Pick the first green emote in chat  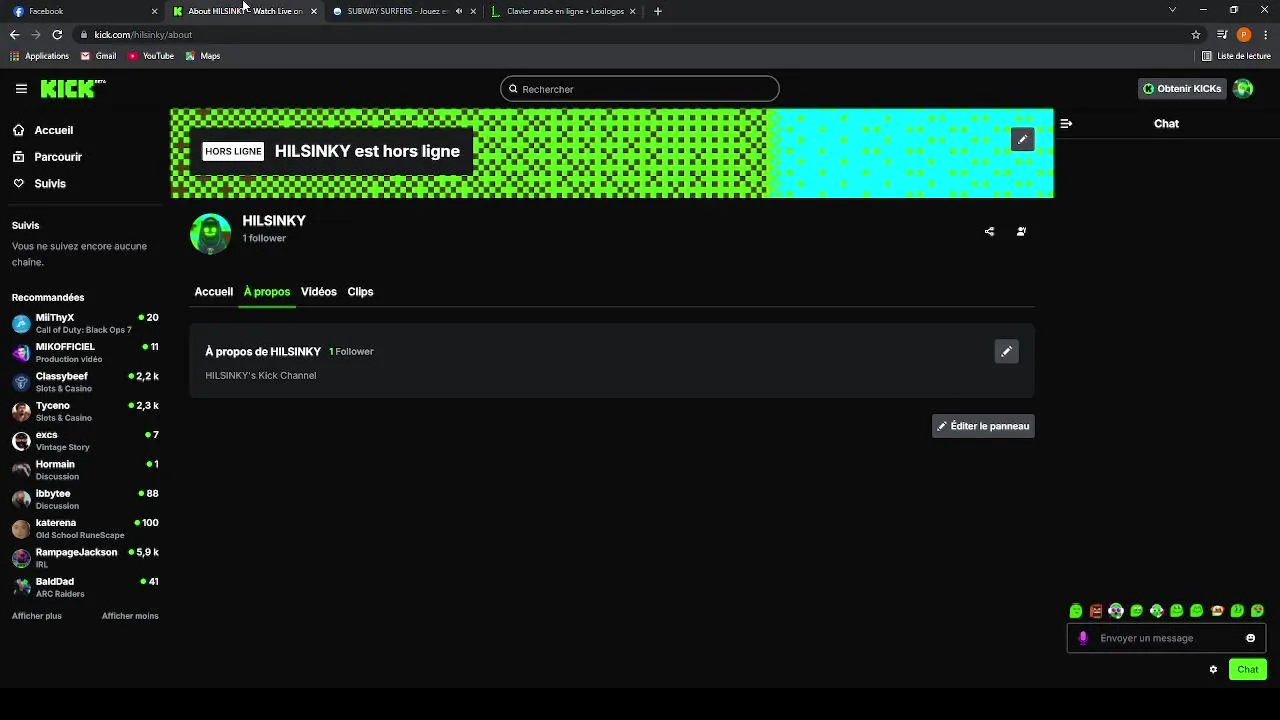pos(1076,611)
